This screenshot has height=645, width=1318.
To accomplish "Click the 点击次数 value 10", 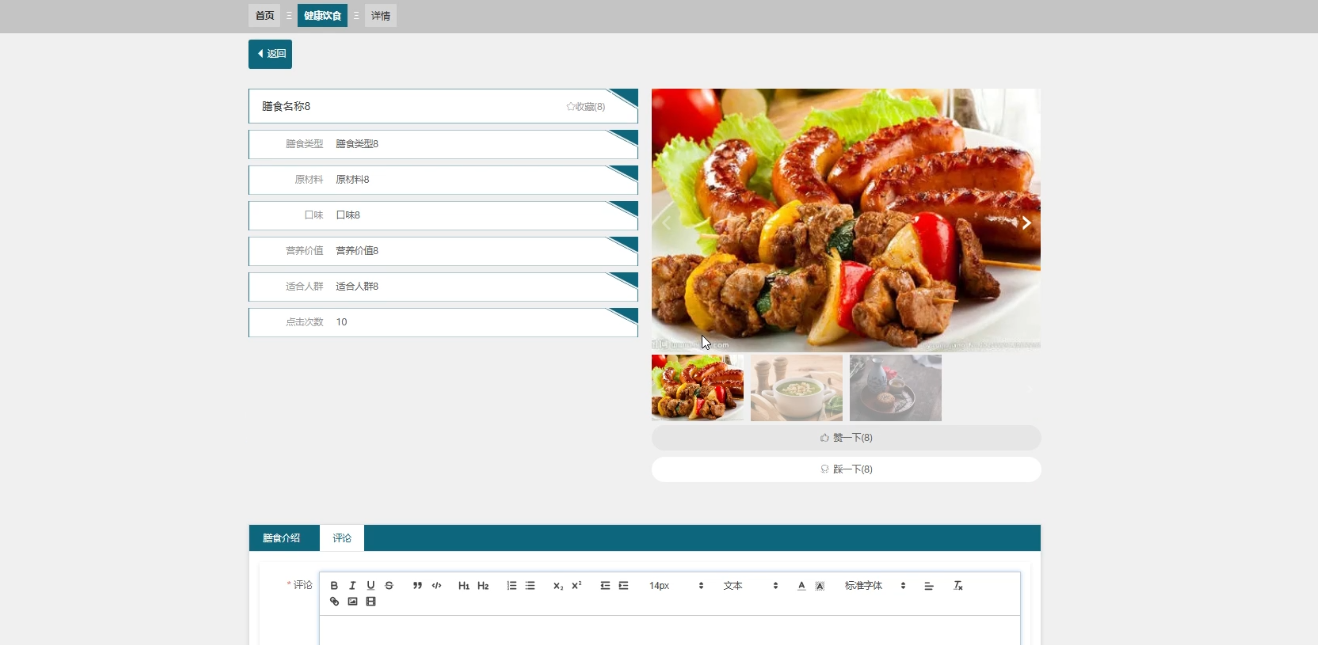I will click(x=342, y=323).
